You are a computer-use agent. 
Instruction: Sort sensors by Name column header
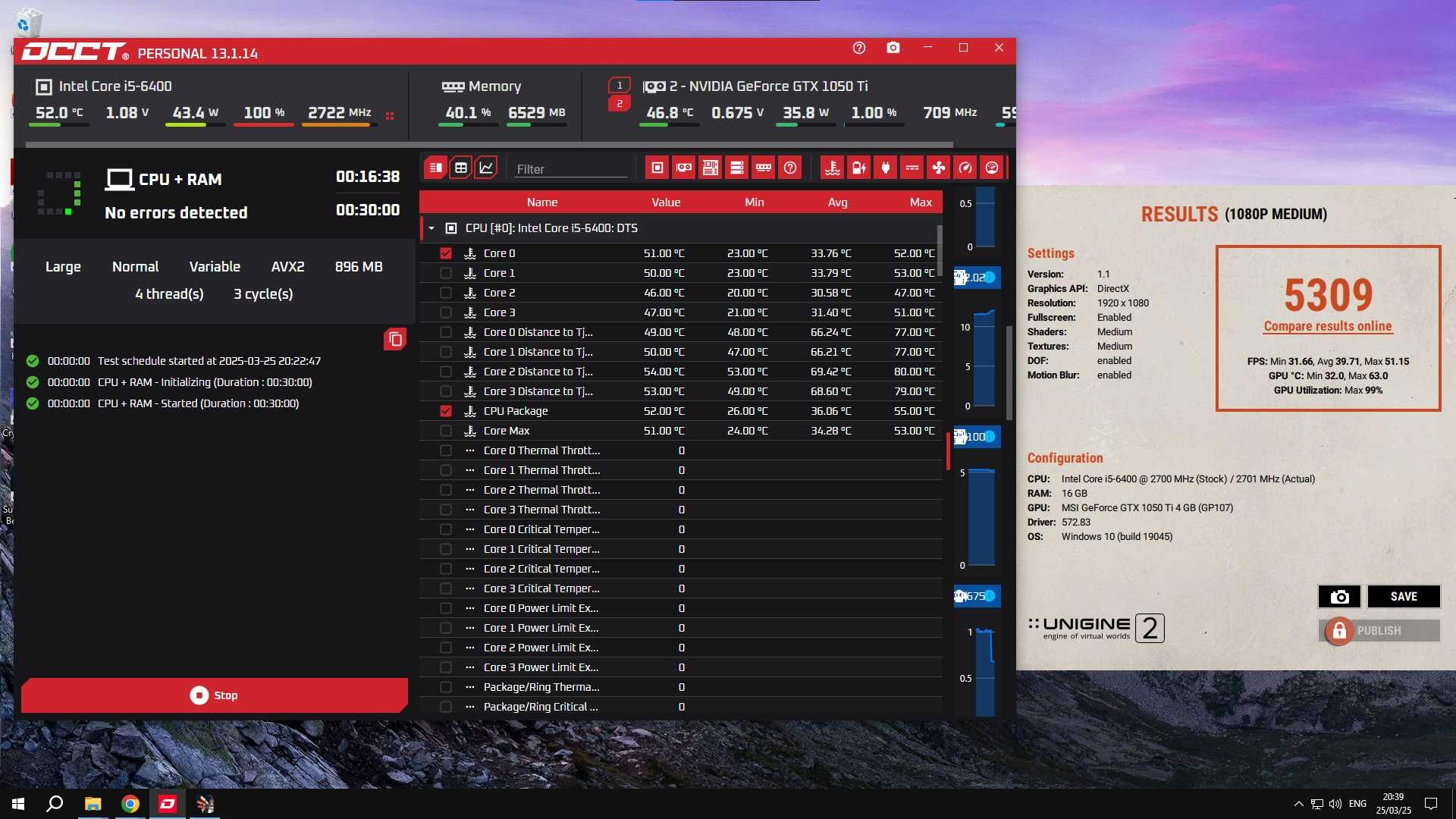(542, 202)
